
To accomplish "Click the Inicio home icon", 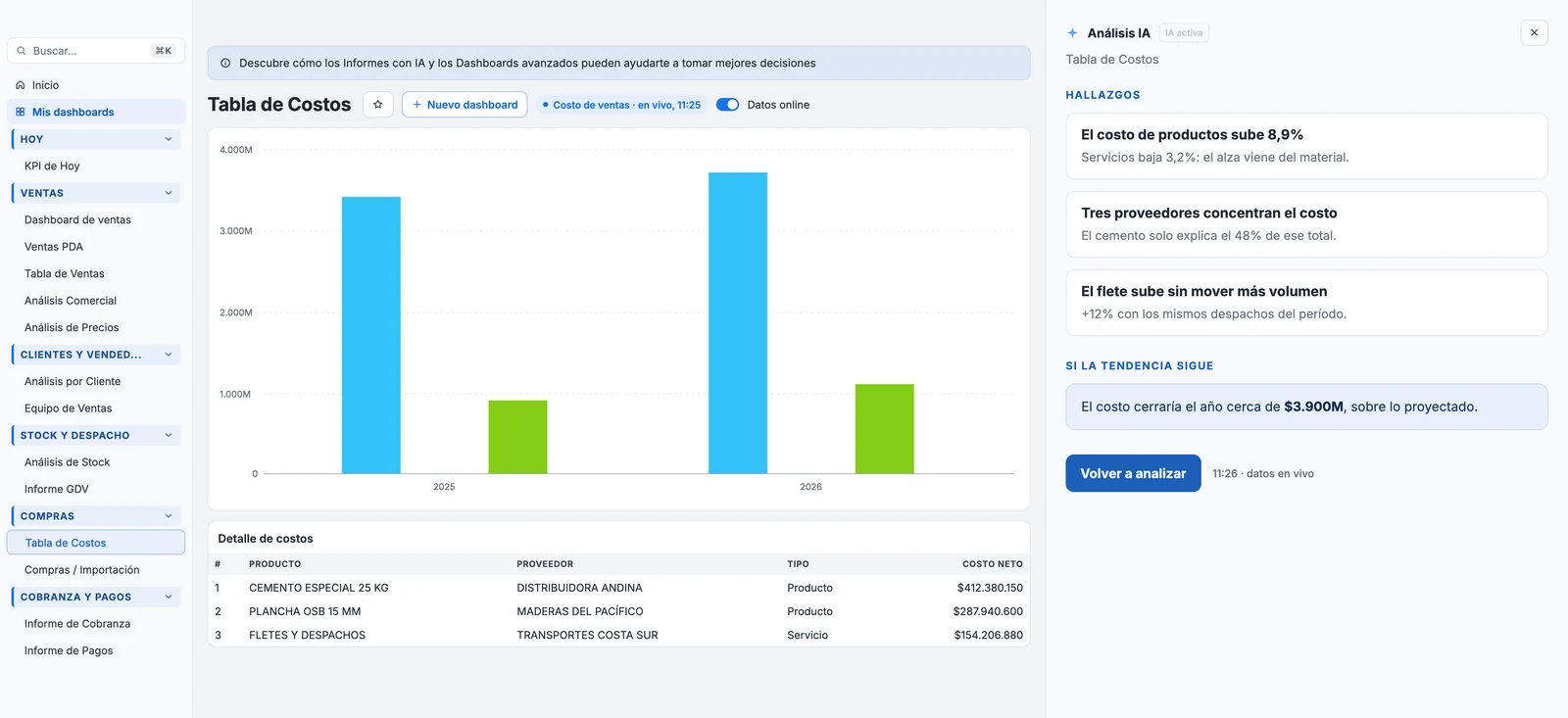I will coord(21,85).
